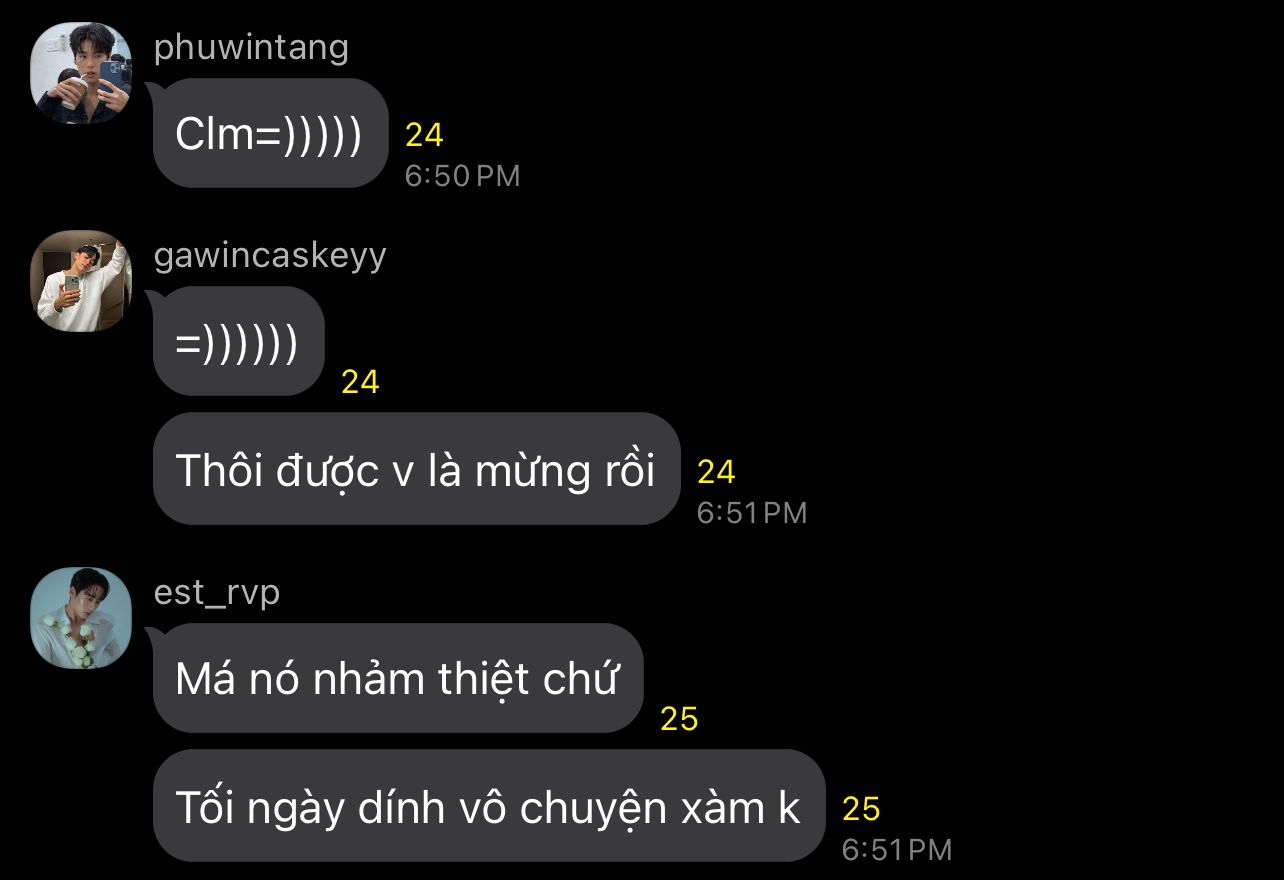Image resolution: width=1284 pixels, height=880 pixels.
Task: Tap the yellow 24 next to "Thôi được" message
Action: (x=716, y=472)
